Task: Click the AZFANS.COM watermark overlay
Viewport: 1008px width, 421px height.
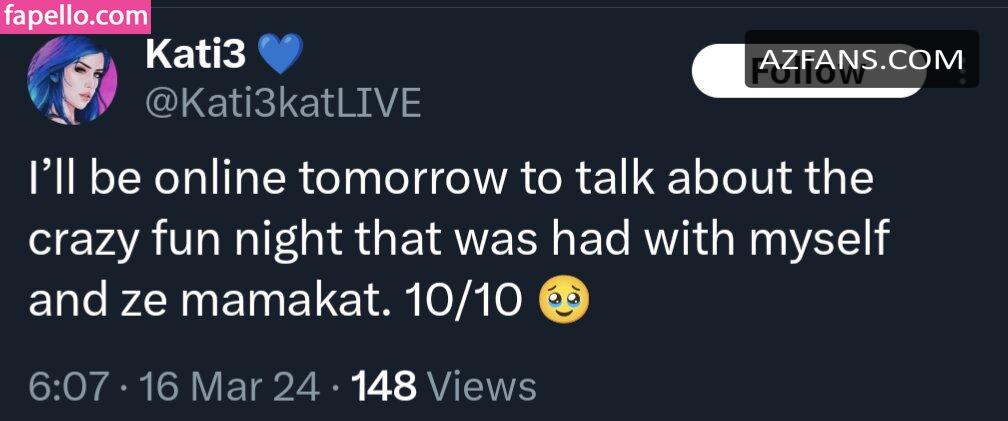Action: 861,59
